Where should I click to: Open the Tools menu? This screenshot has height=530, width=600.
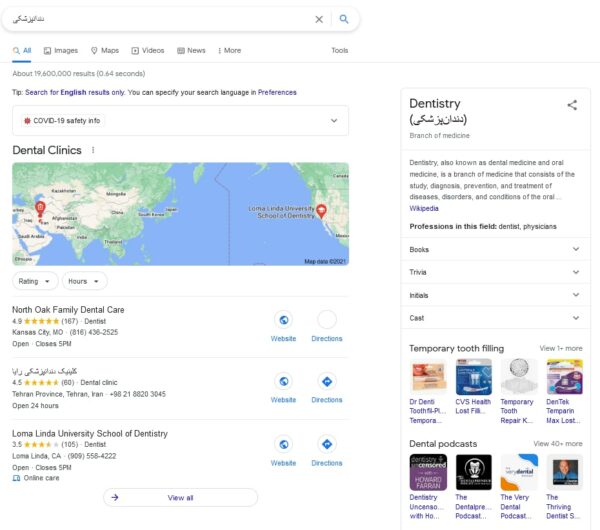coord(339,51)
